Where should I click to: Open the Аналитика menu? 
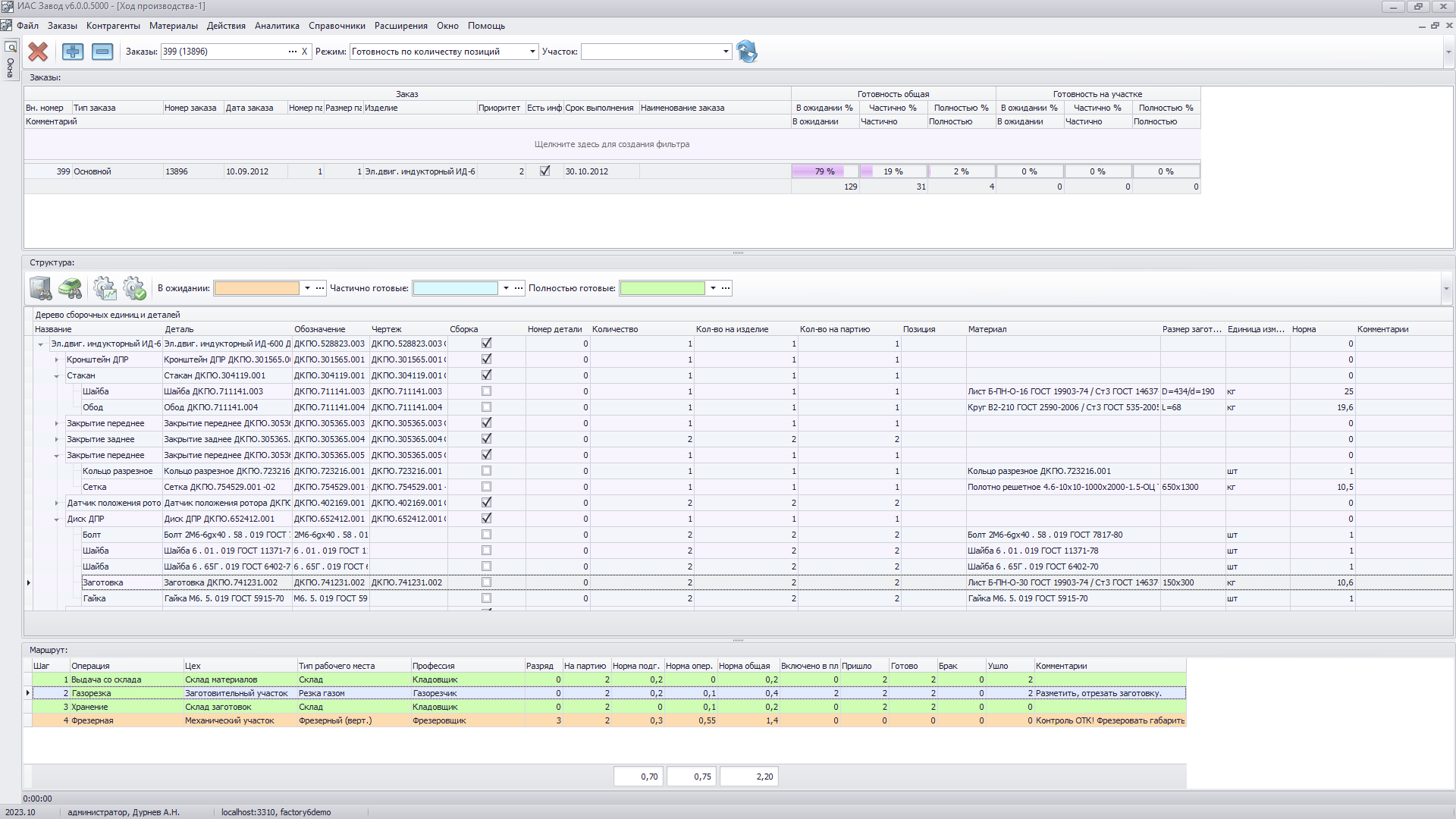pyautogui.click(x=277, y=26)
